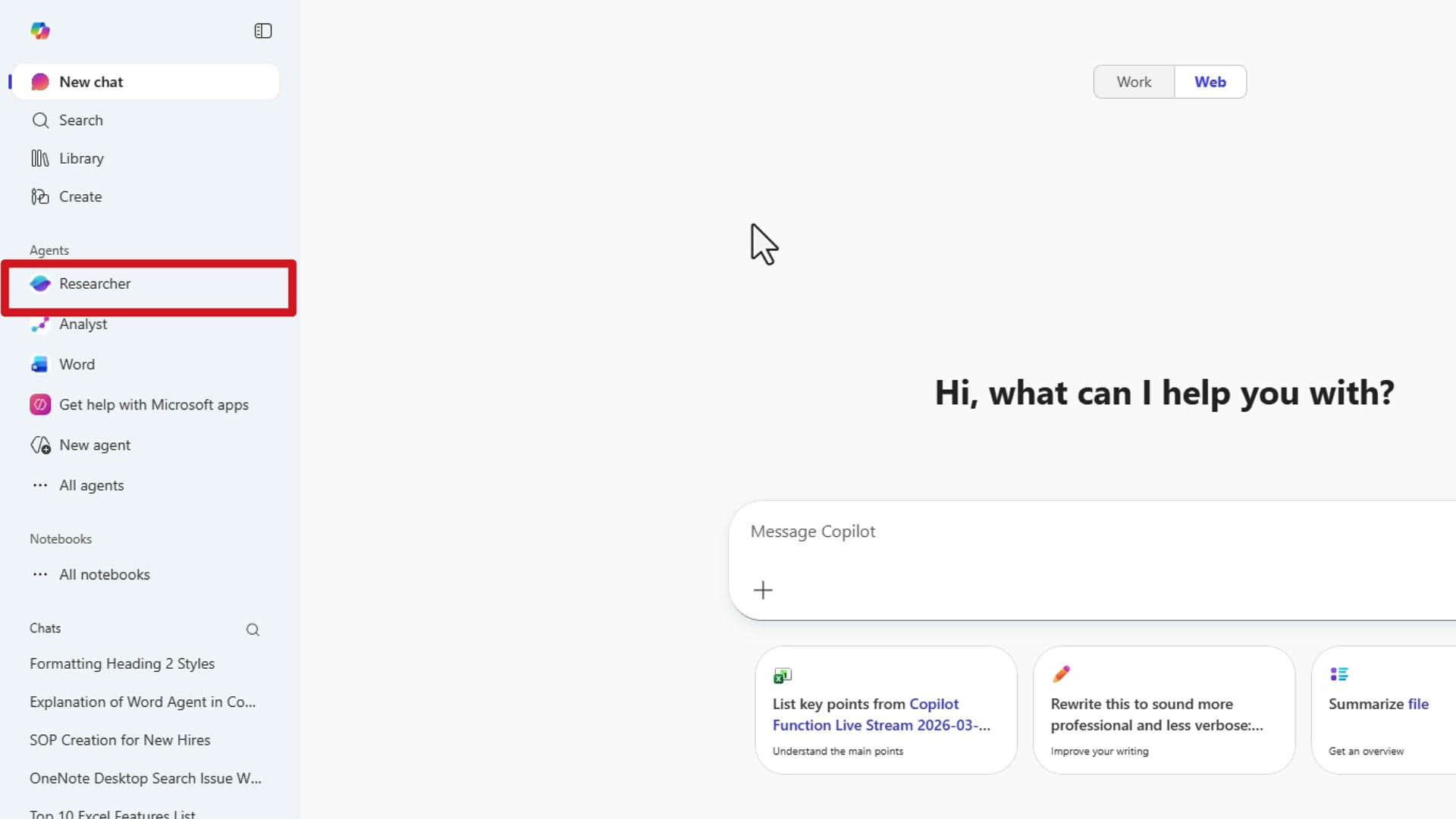This screenshot has height=819, width=1456.
Task: Switch to Work mode
Action: coord(1133,81)
